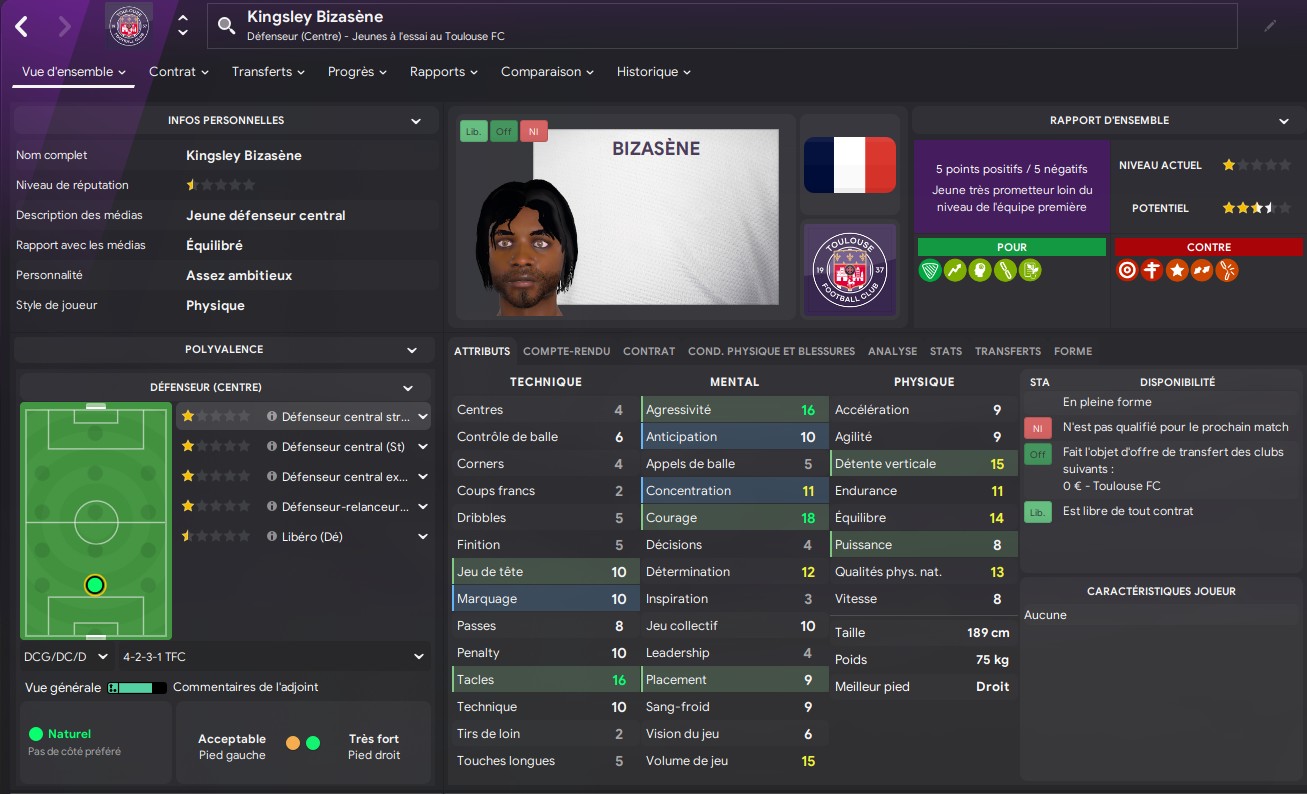Open the Transferts menu
This screenshot has width=1307, height=794.
click(x=268, y=72)
